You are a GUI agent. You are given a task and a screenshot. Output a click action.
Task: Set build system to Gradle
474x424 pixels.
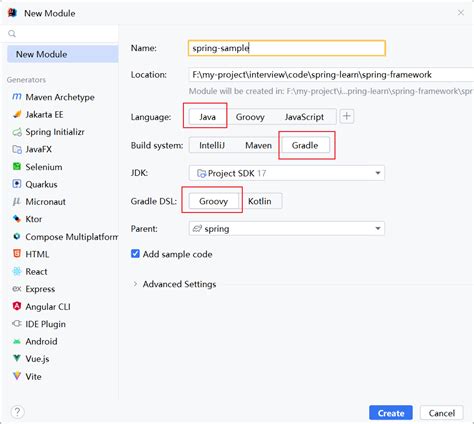pyautogui.click(x=305, y=145)
